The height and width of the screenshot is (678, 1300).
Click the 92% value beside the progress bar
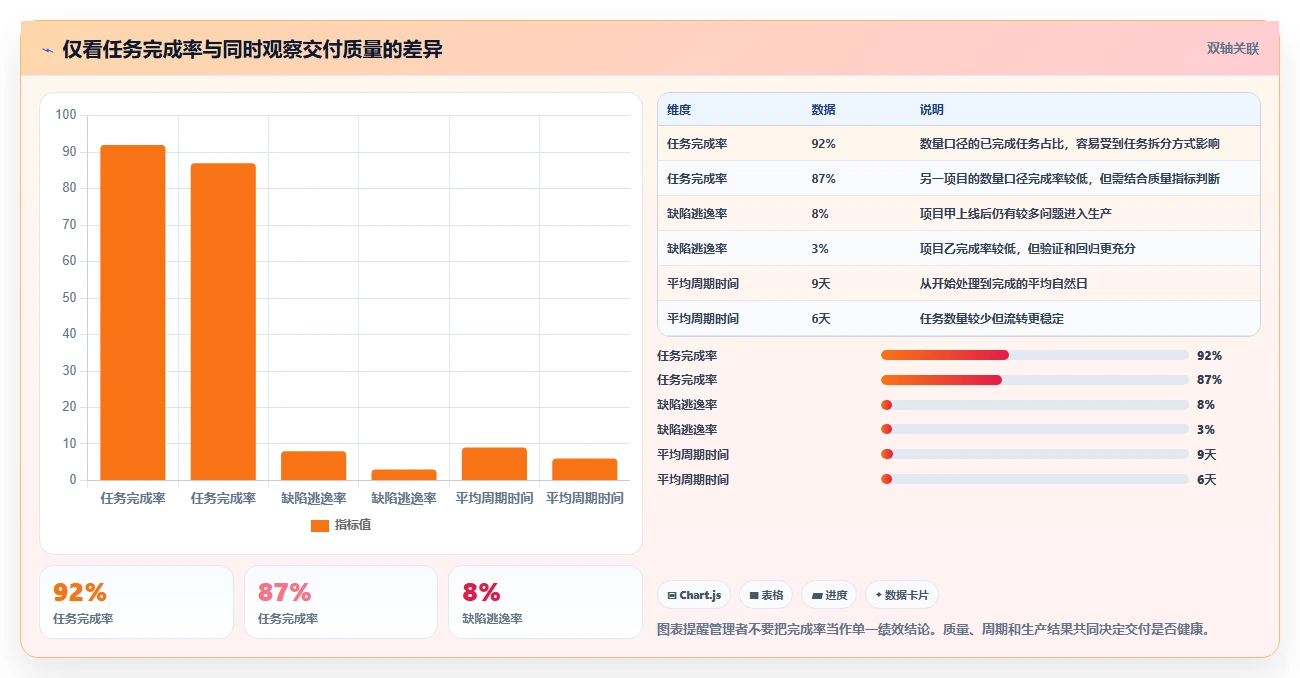click(x=1209, y=355)
